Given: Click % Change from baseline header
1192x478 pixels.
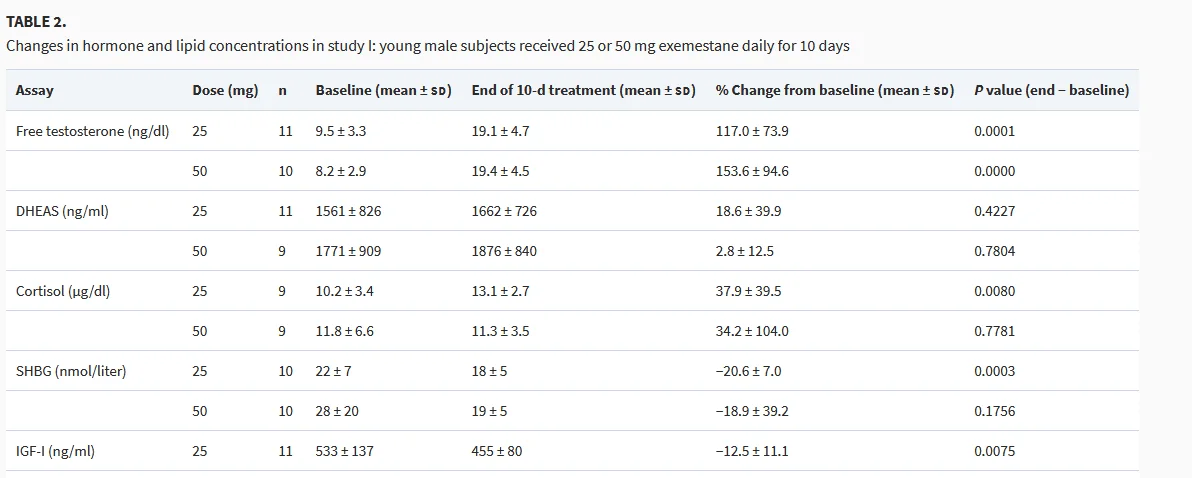Looking at the screenshot, I should (x=835, y=90).
